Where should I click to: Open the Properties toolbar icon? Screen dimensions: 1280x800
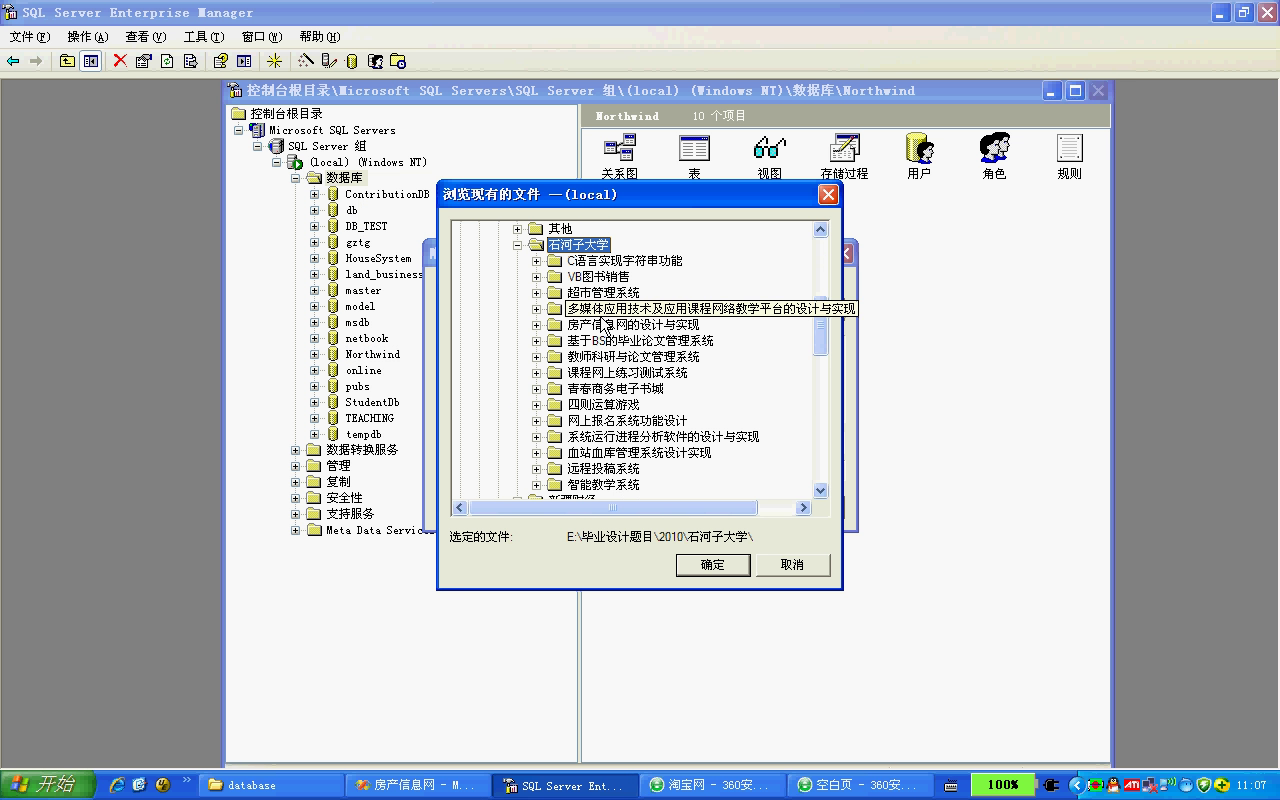pyautogui.click(x=143, y=61)
